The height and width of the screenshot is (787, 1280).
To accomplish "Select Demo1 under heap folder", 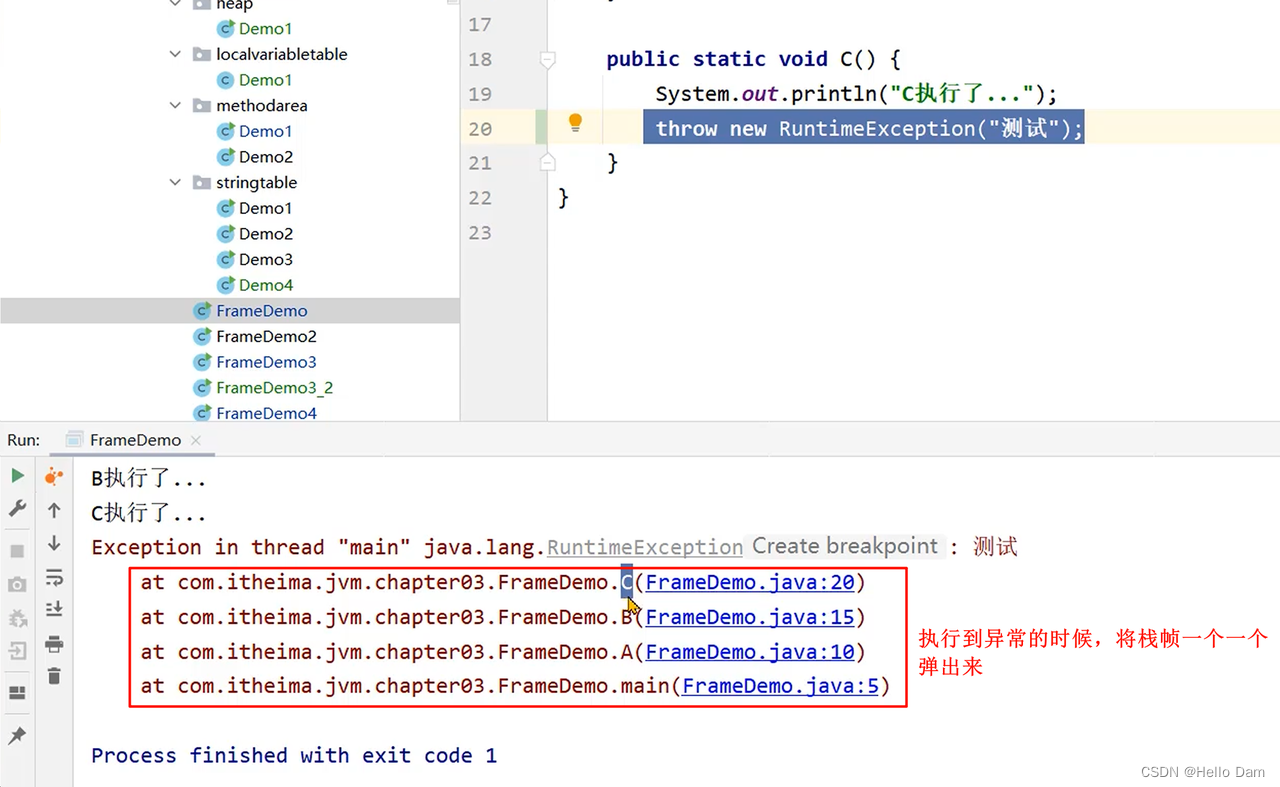I will click(x=265, y=29).
